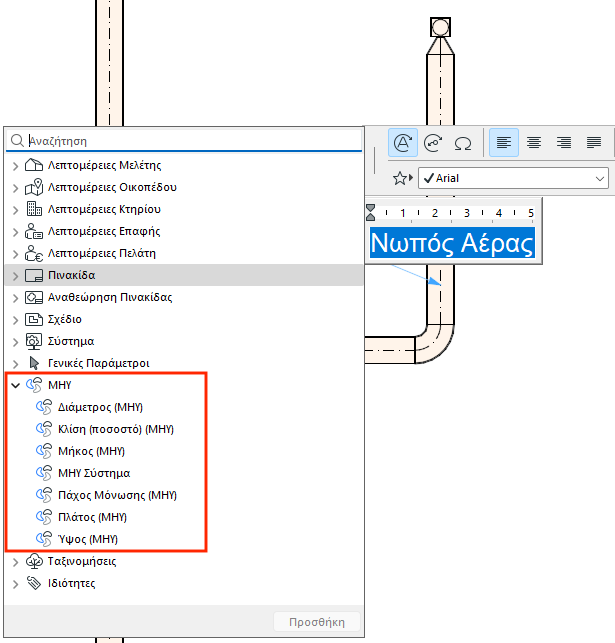
Task: Expand Λεπτομέρειες Οικοπέδου group
Action: 16,188
